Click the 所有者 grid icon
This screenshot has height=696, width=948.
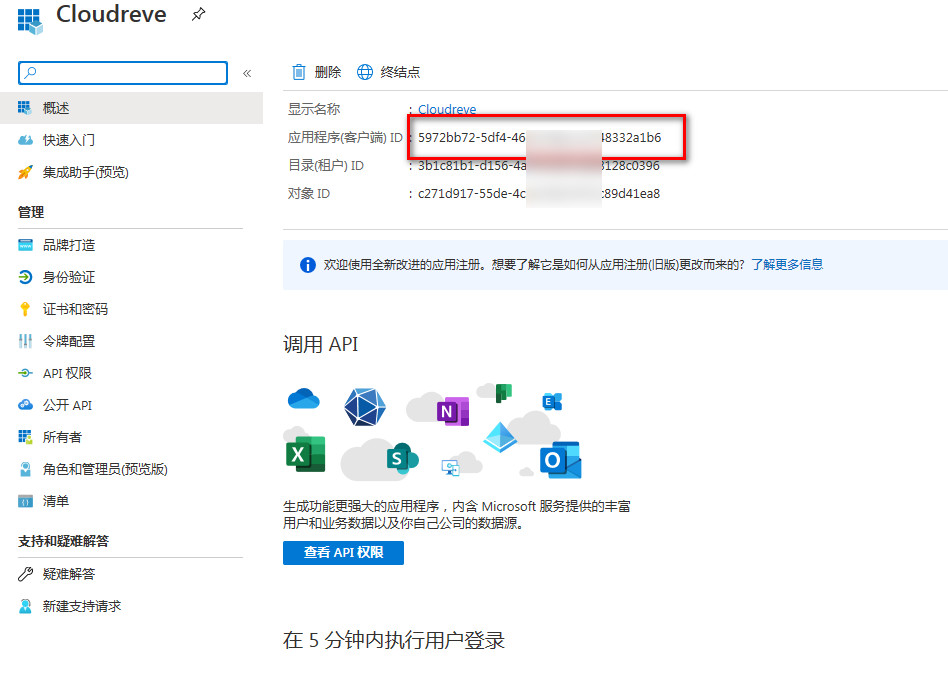(x=25, y=437)
